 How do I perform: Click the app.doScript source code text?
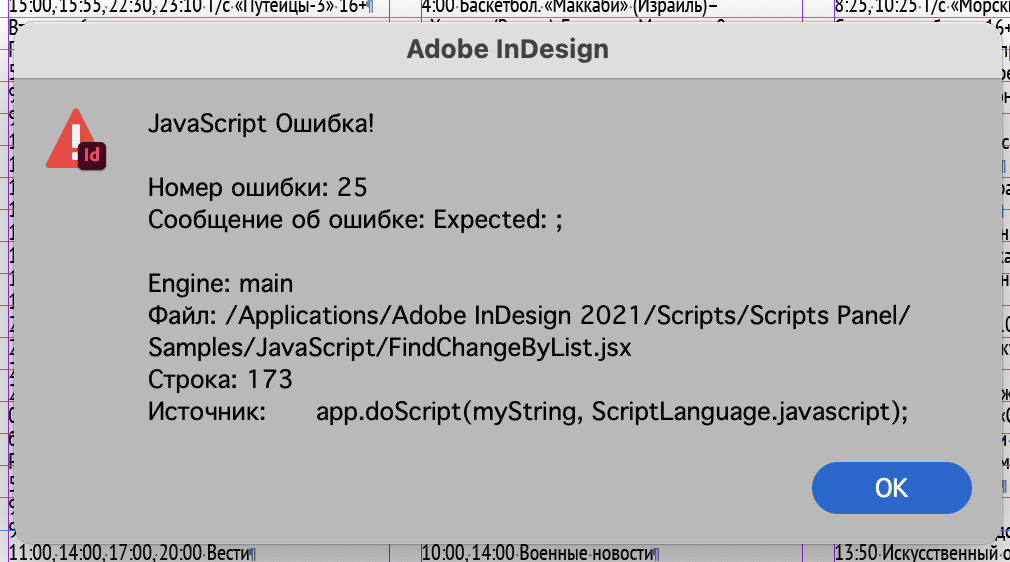(x=612, y=411)
